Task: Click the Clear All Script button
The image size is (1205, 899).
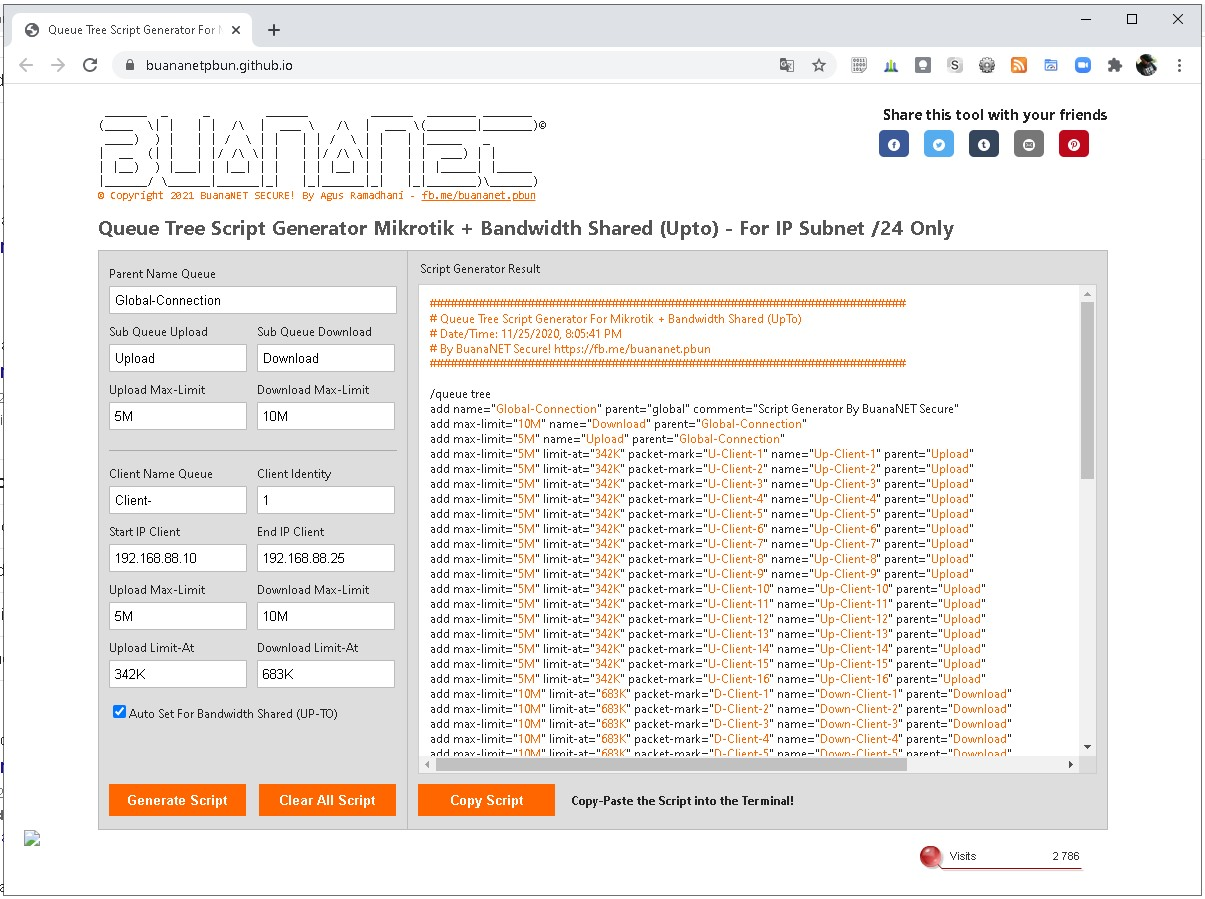Action: tap(327, 800)
